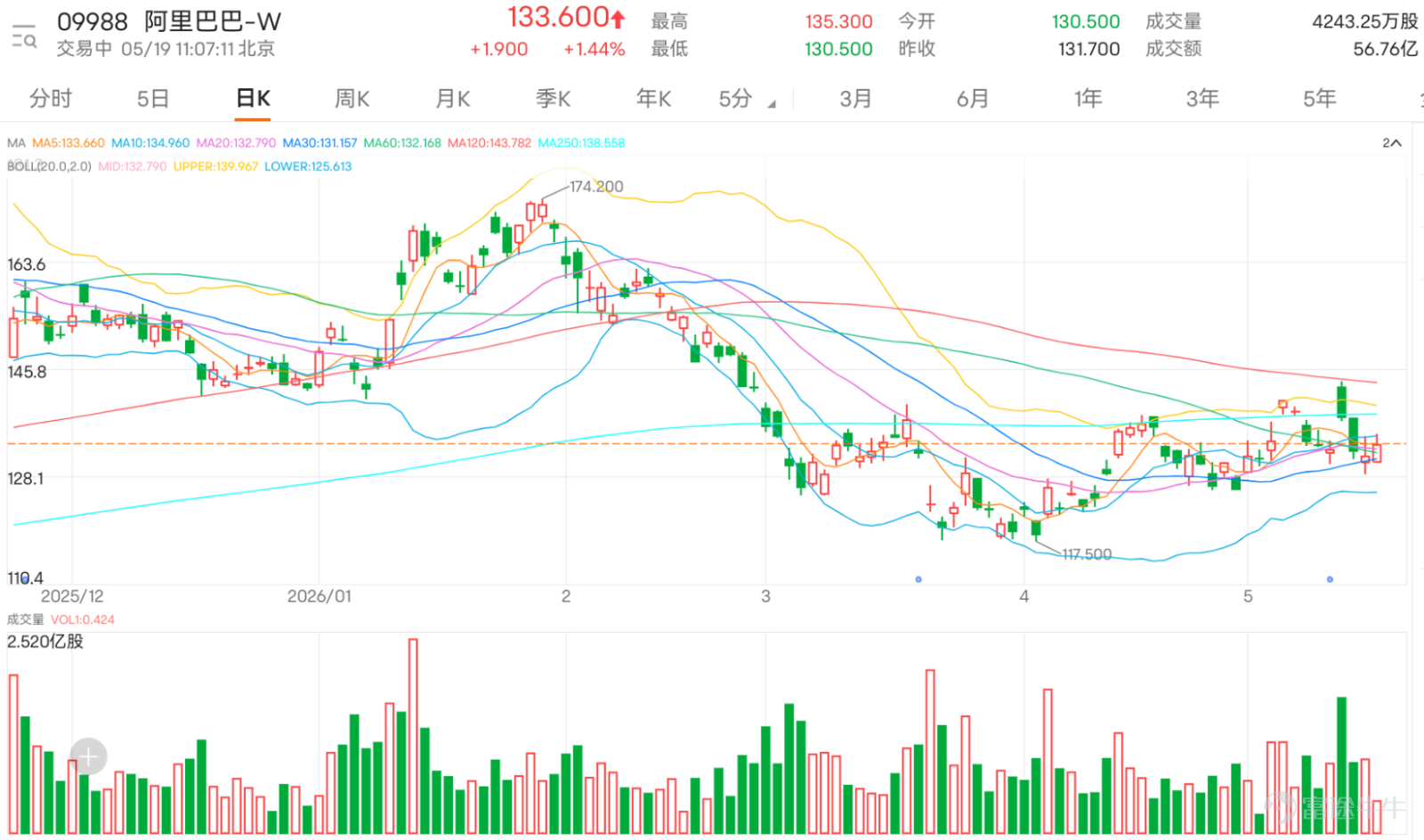
Task: Collapse the indicator panel with the 2 chevron
Action: tap(1392, 142)
